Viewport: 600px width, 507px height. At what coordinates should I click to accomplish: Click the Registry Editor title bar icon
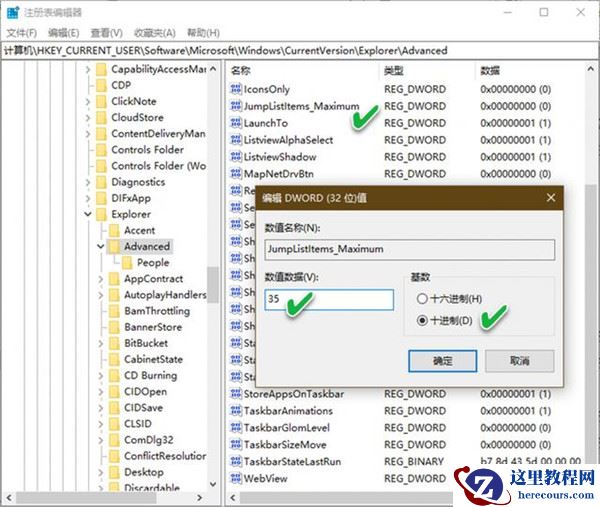click(x=13, y=13)
